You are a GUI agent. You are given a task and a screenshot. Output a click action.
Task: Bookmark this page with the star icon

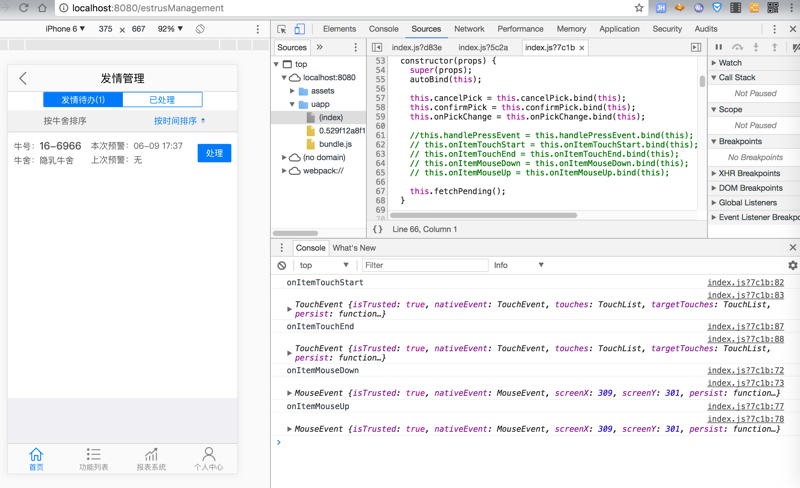click(x=639, y=8)
